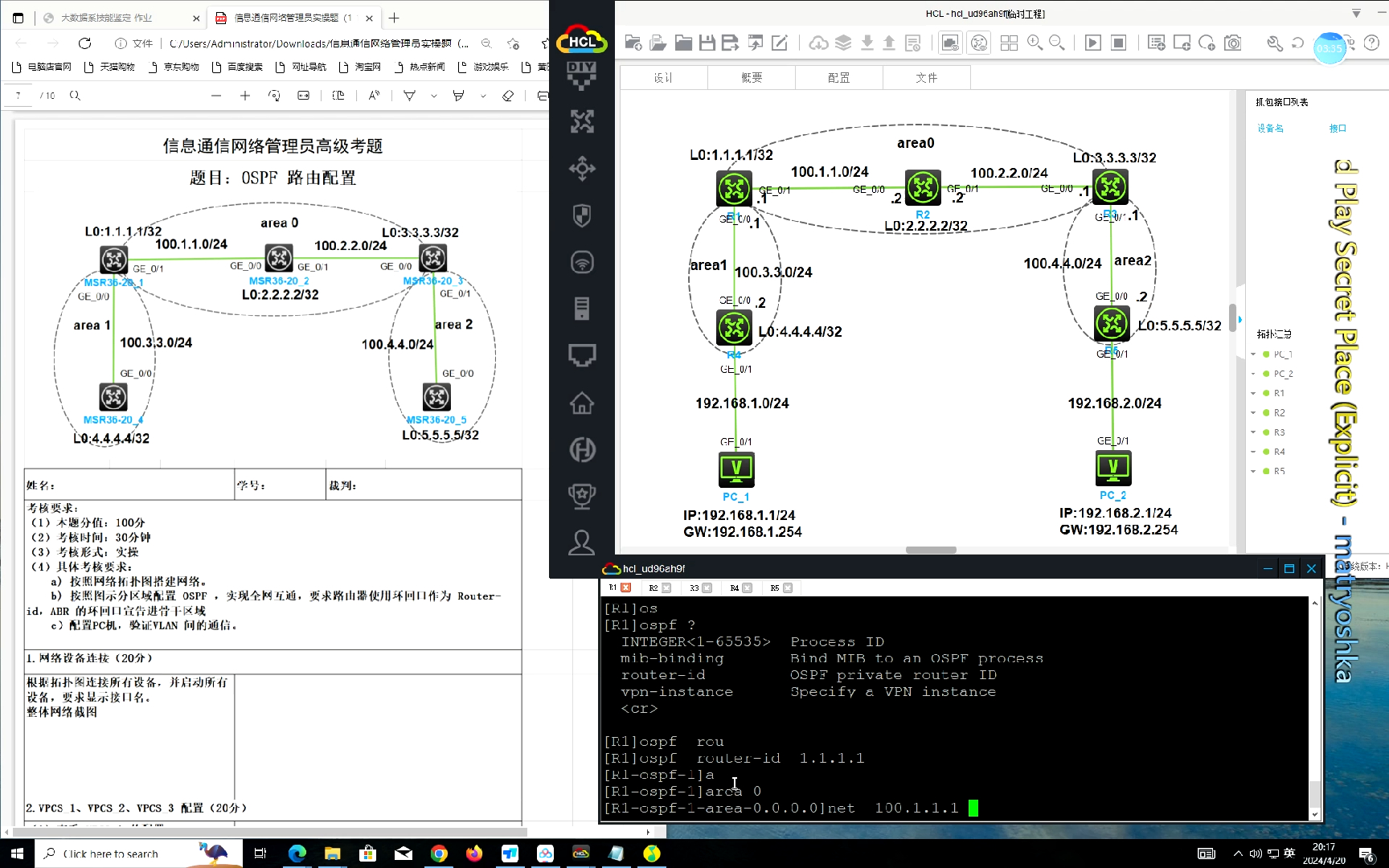The image size is (1389, 868).
Task: Select the DIY device category in HCL sidebar
Action: [582, 75]
